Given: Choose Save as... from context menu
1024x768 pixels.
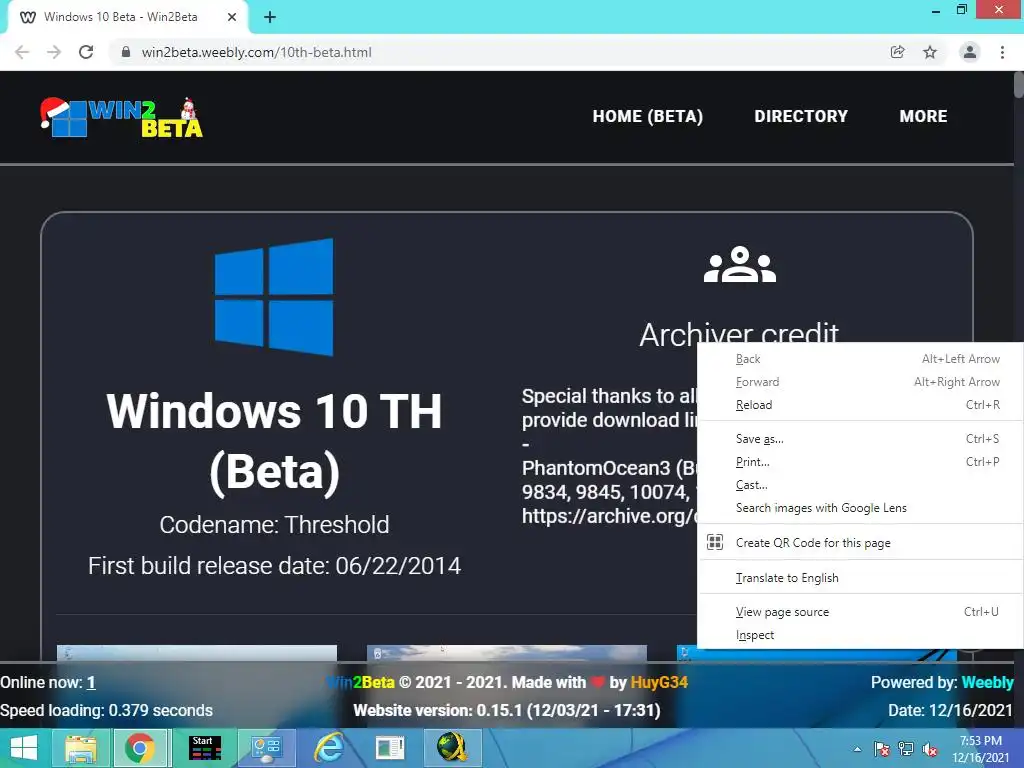Looking at the screenshot, I should 860,438.
